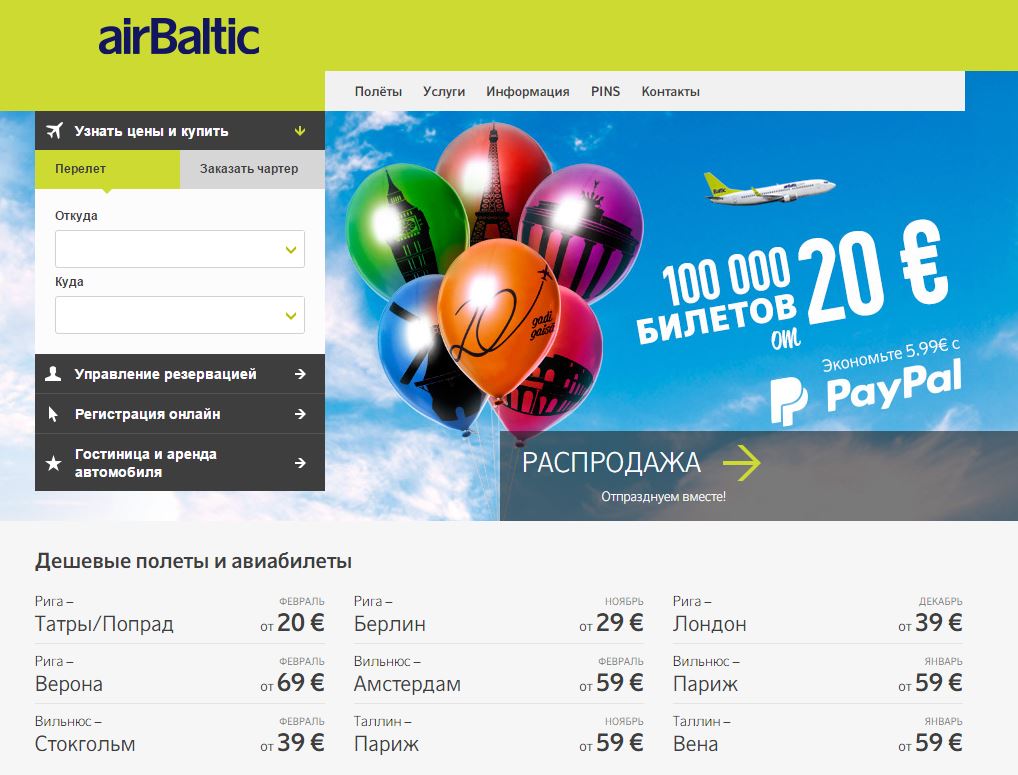1018x775 pixels.
Task: Click the PayPal logo on banner
Action: (x=865, y=391)
